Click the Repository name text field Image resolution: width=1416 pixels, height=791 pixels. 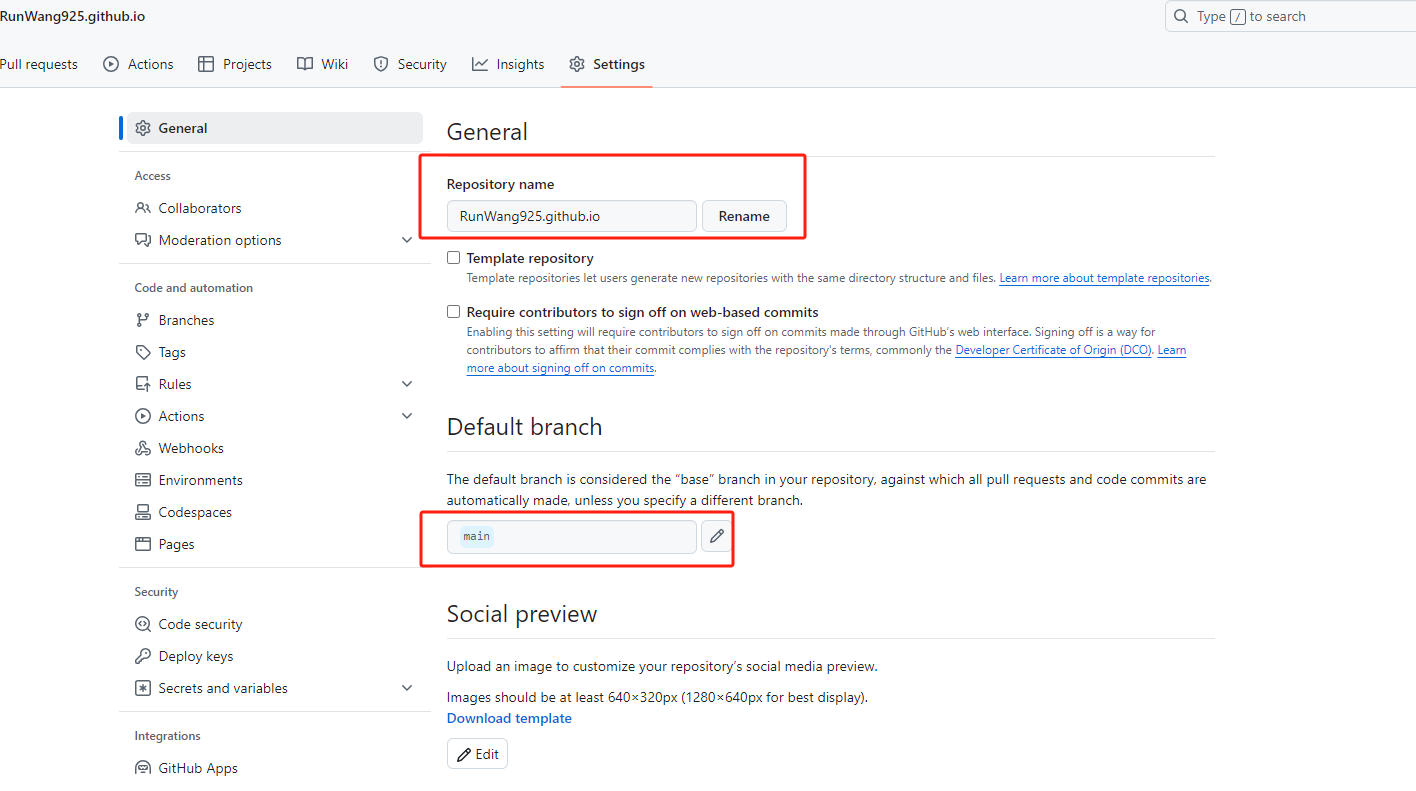(x=571, y=216)
